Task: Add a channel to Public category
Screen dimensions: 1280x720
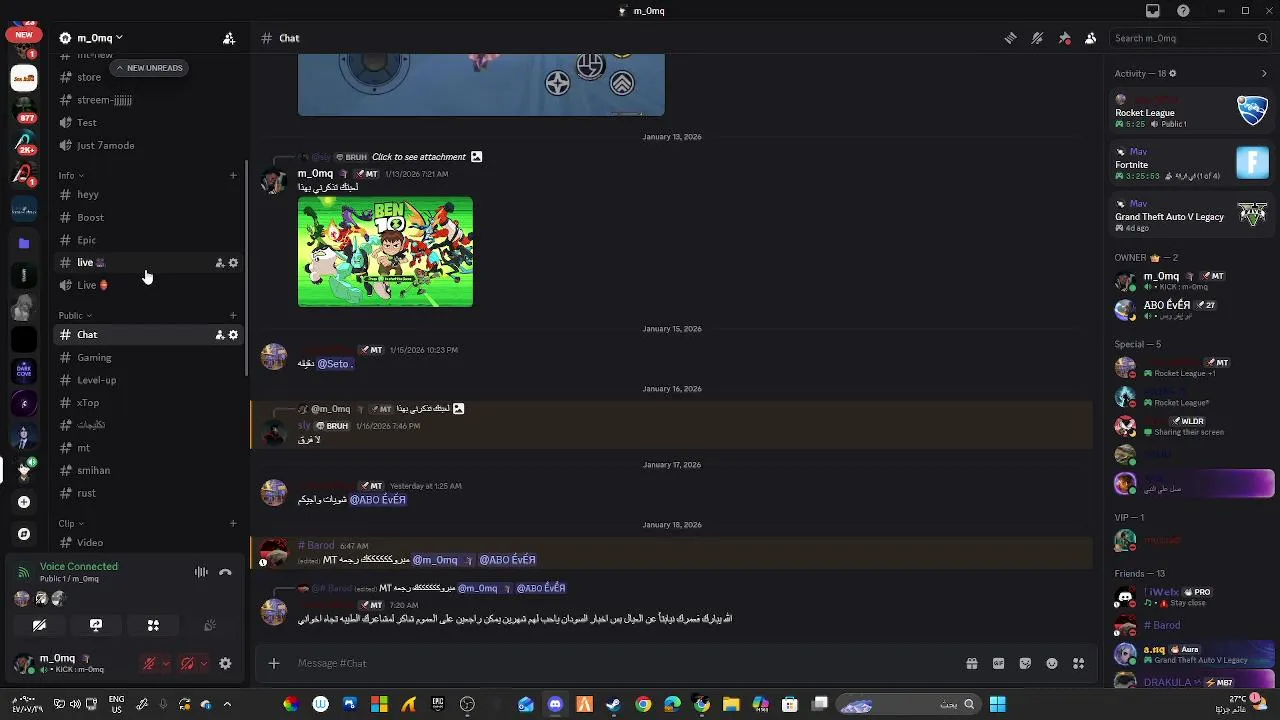Action: pos(233,315)
